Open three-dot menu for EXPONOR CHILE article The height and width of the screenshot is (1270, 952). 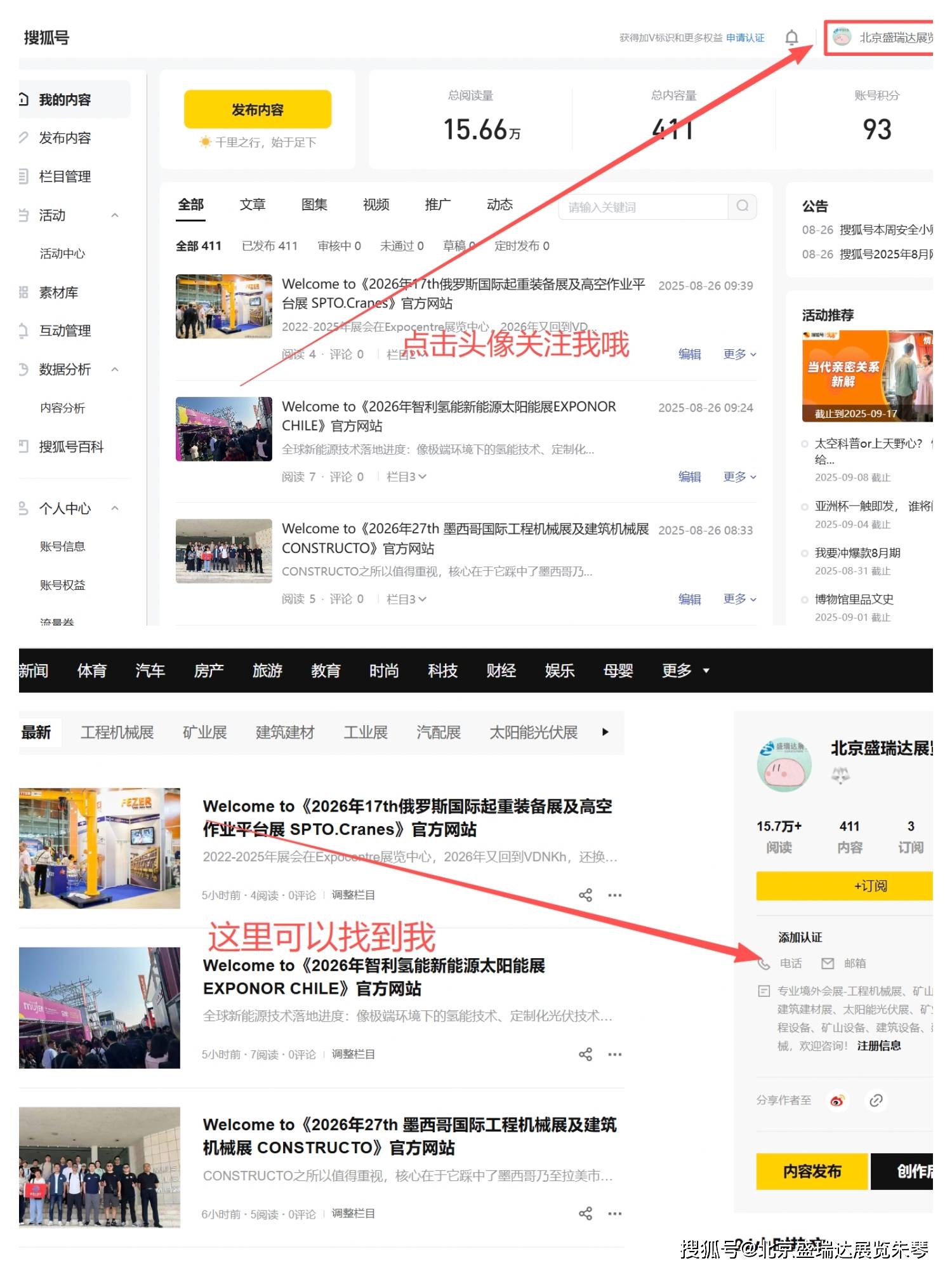click(614, 1054)
